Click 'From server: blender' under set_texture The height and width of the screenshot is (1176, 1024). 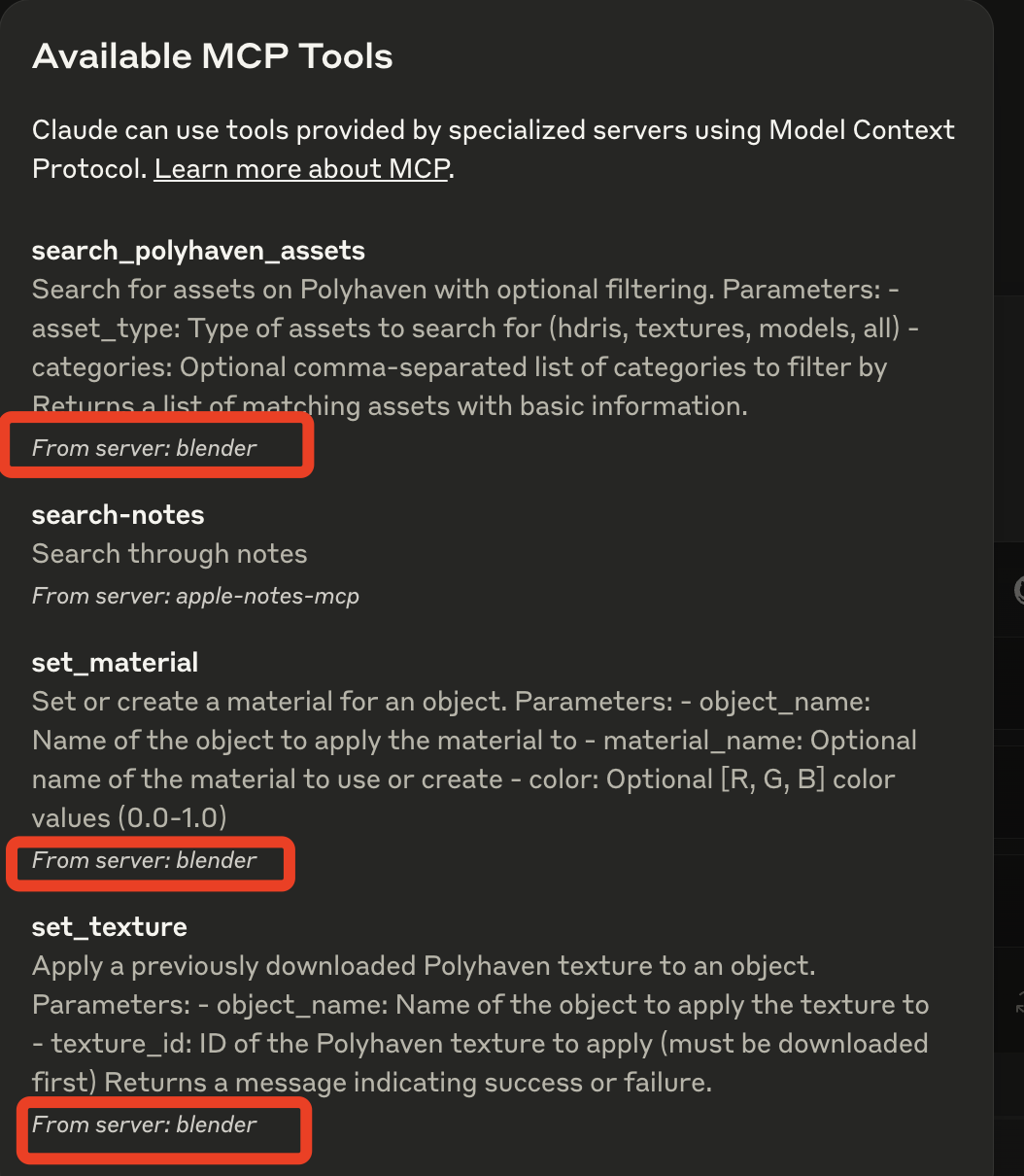[x=145, y=1124]
